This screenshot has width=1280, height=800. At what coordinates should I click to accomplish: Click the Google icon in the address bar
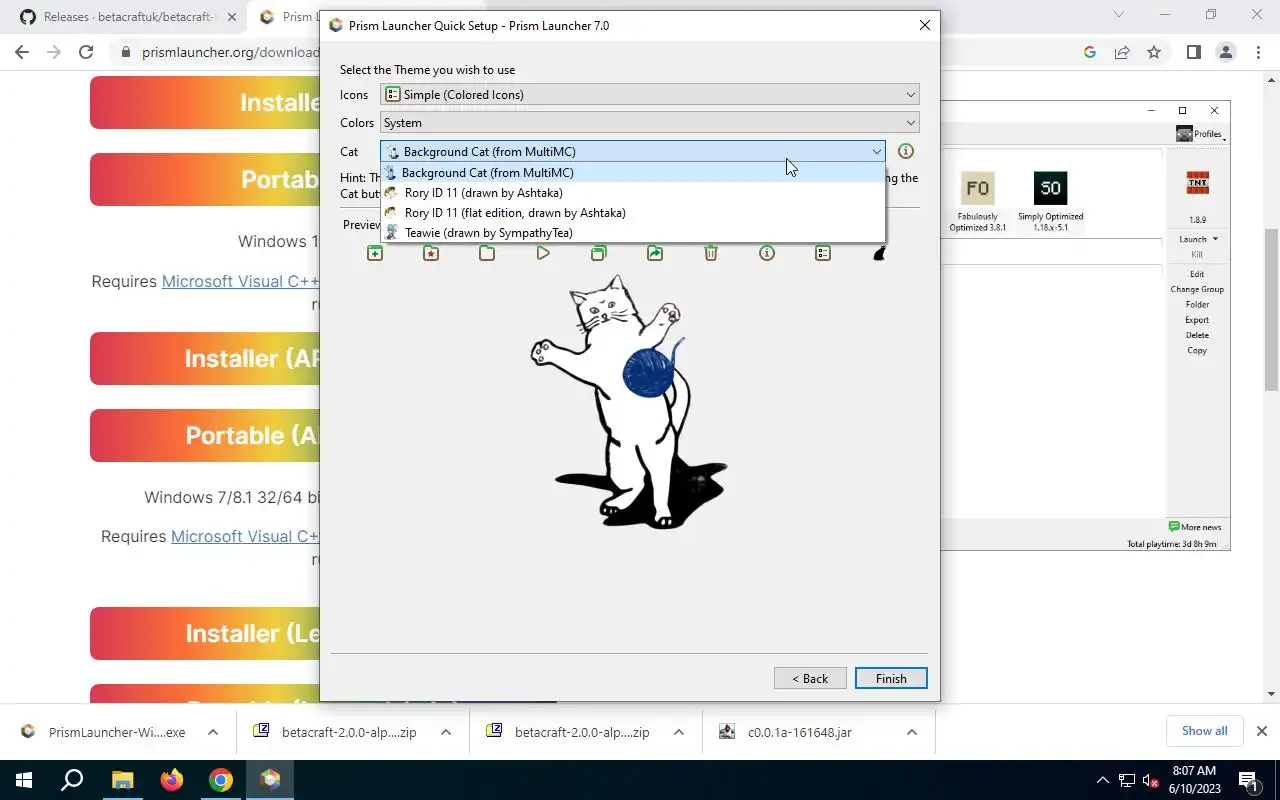[1090, 52]
